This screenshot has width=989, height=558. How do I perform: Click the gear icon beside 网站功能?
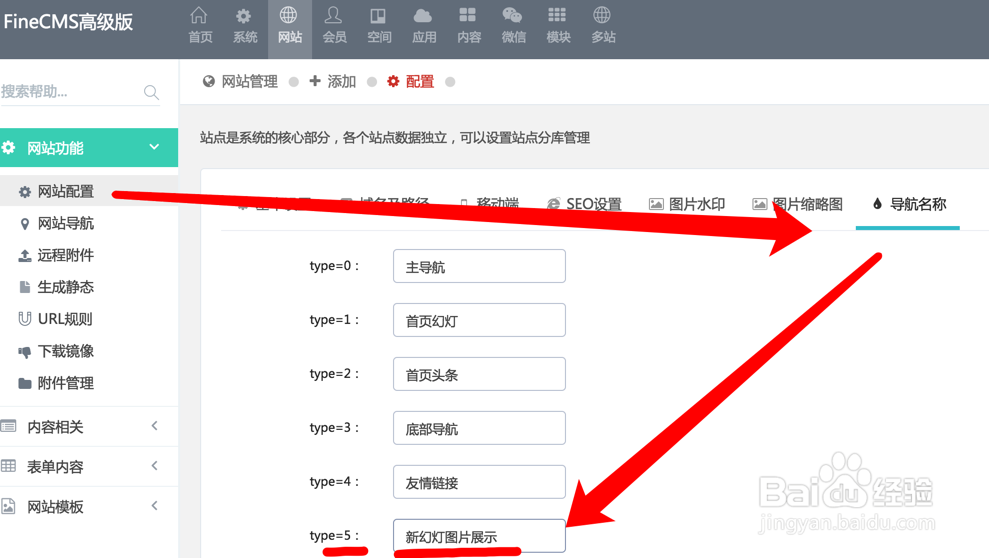tap(8, 148)
